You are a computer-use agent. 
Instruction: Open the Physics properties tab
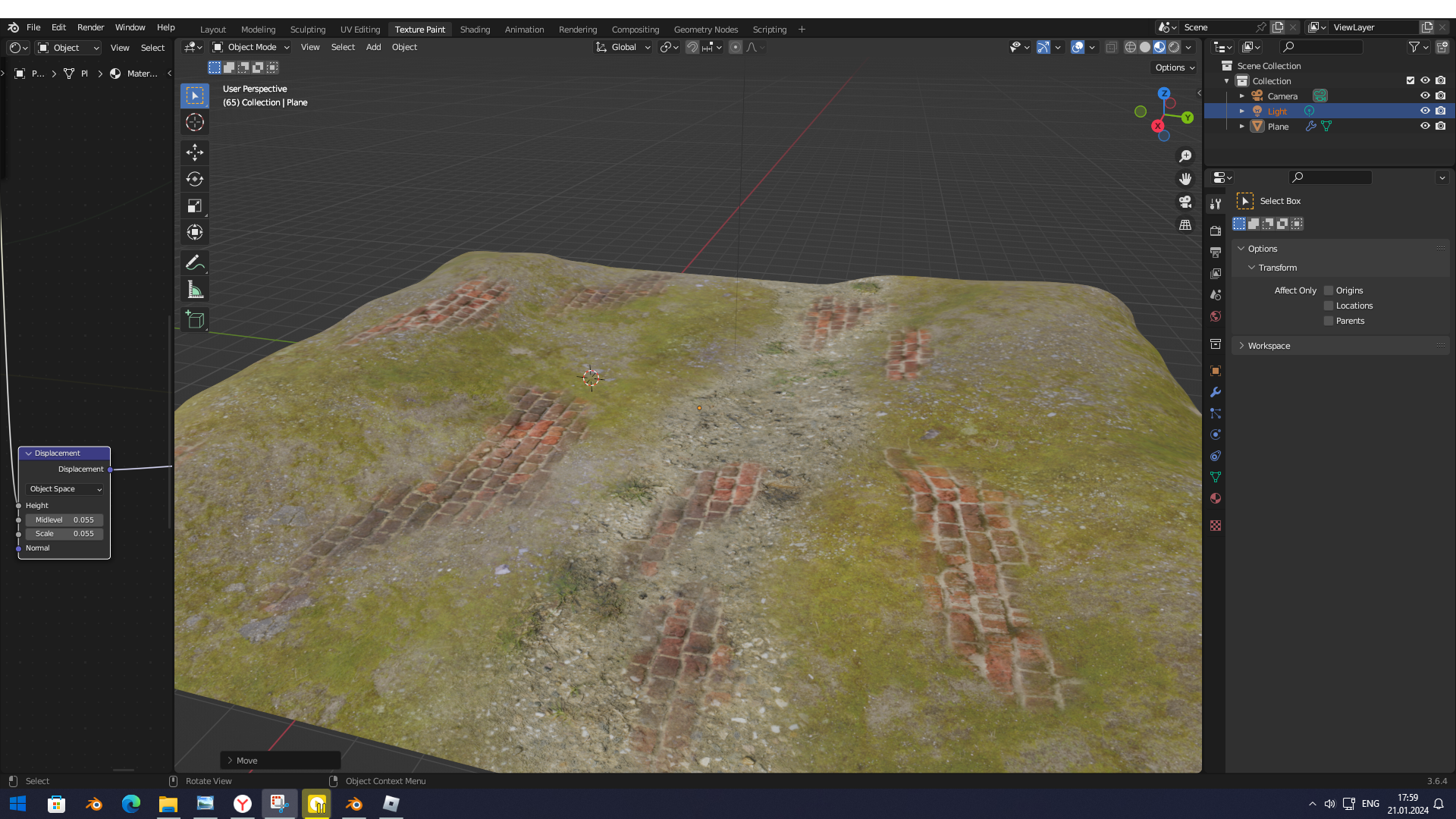1216,435
